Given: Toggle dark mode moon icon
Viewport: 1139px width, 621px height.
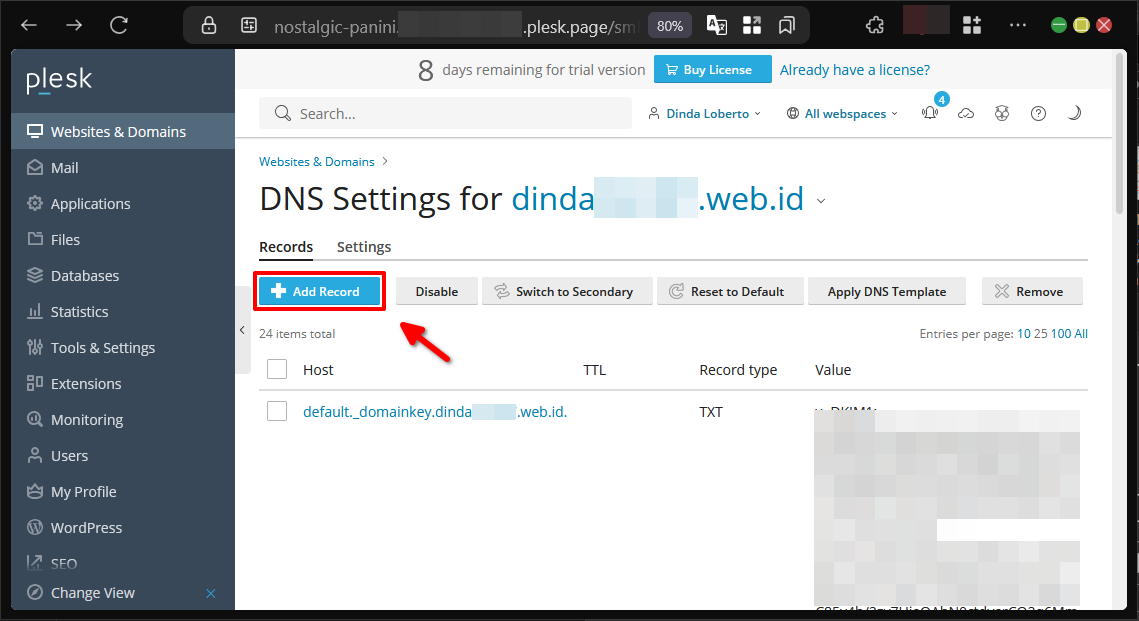Looking at the screenshot, I should point(1074,114).
